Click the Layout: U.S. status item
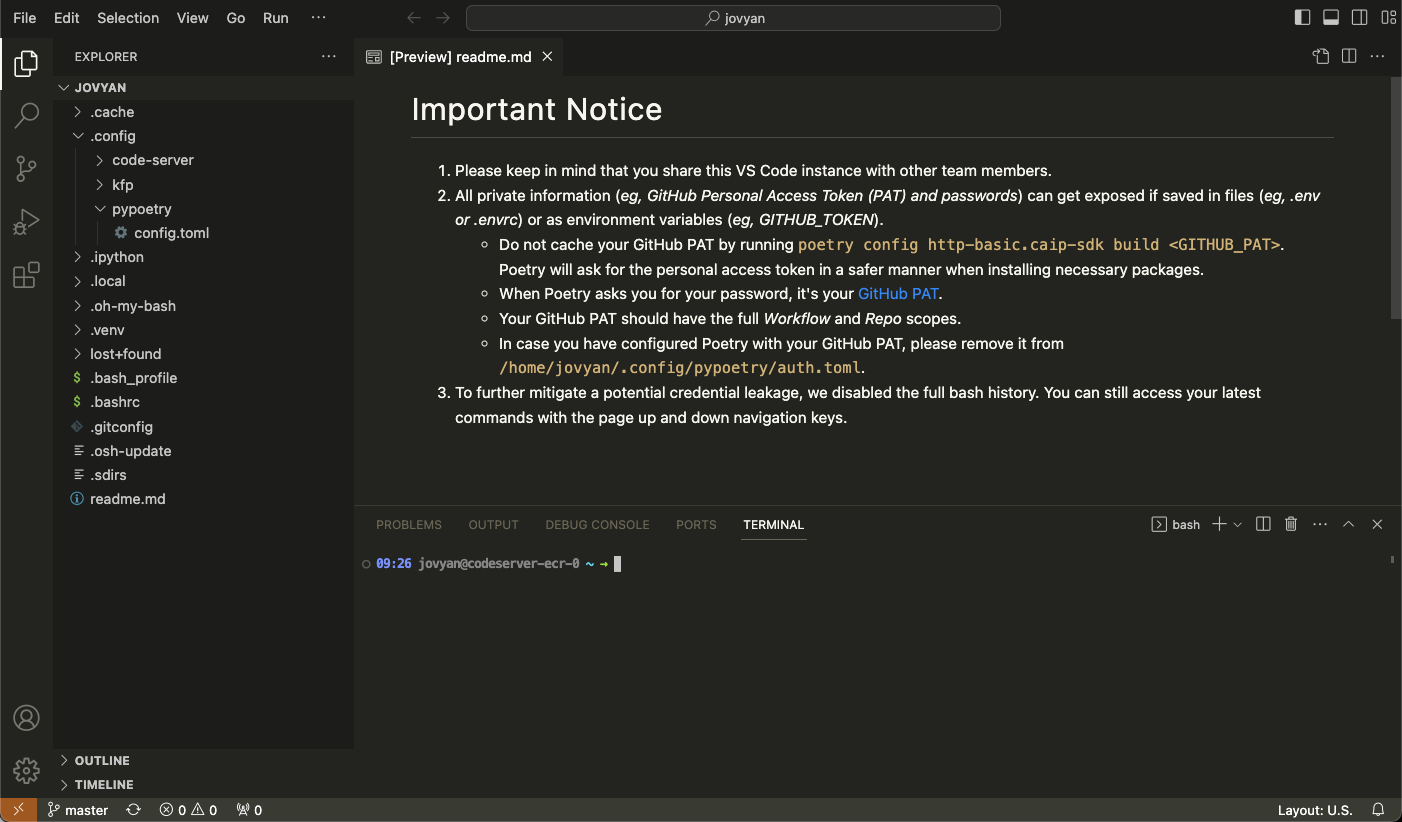Viewport: 1402px width, 822px height. pos(1315,810)
